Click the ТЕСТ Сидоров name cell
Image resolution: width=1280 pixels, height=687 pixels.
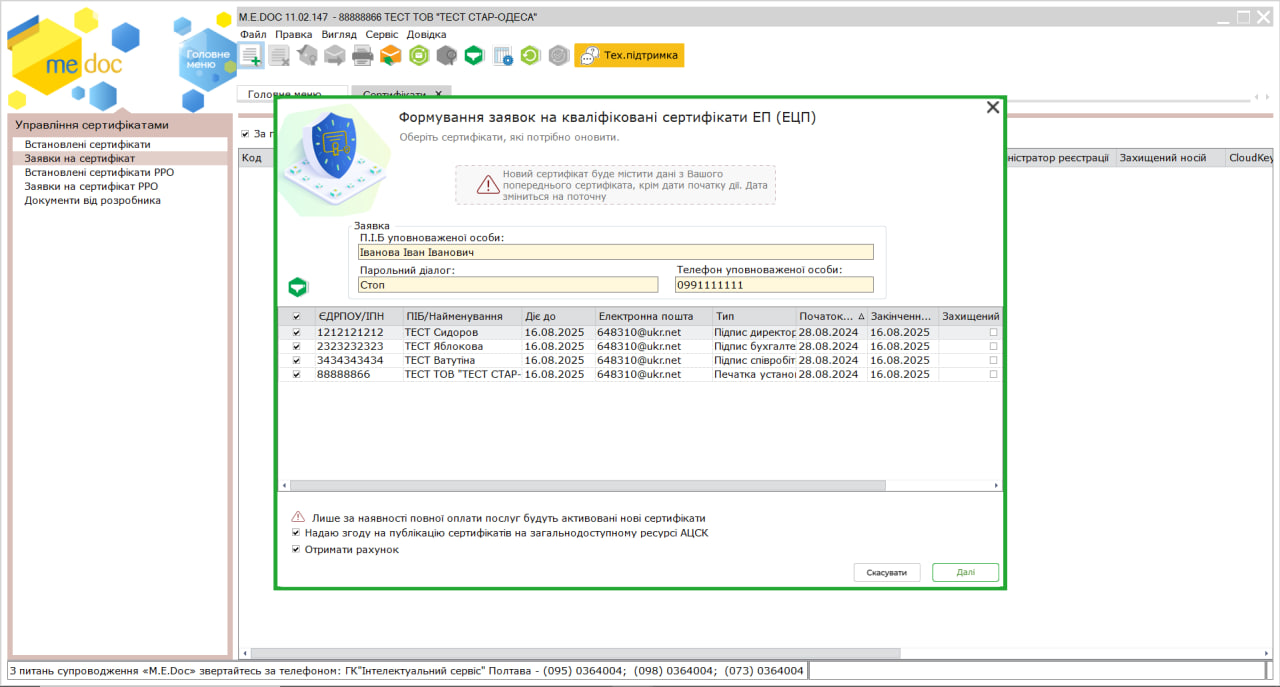pyautogui.click(x=462, y=332)
